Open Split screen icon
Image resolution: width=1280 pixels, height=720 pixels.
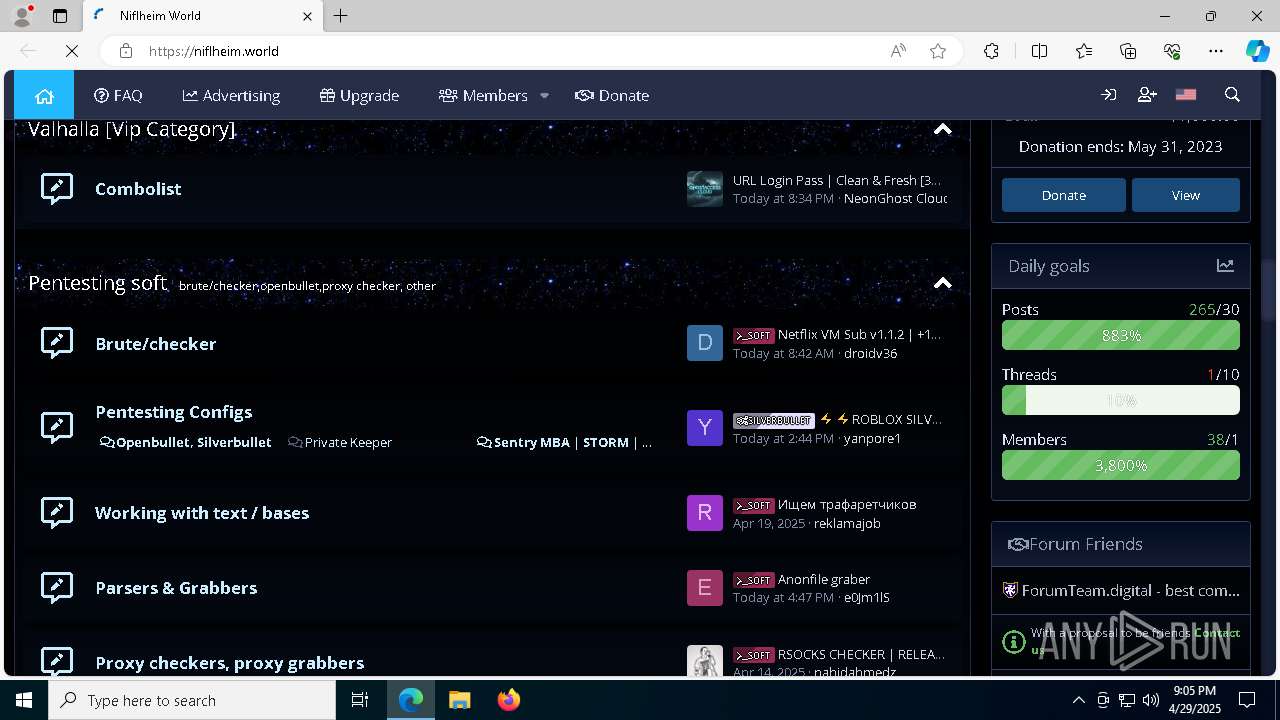[x=1039, y=51]
